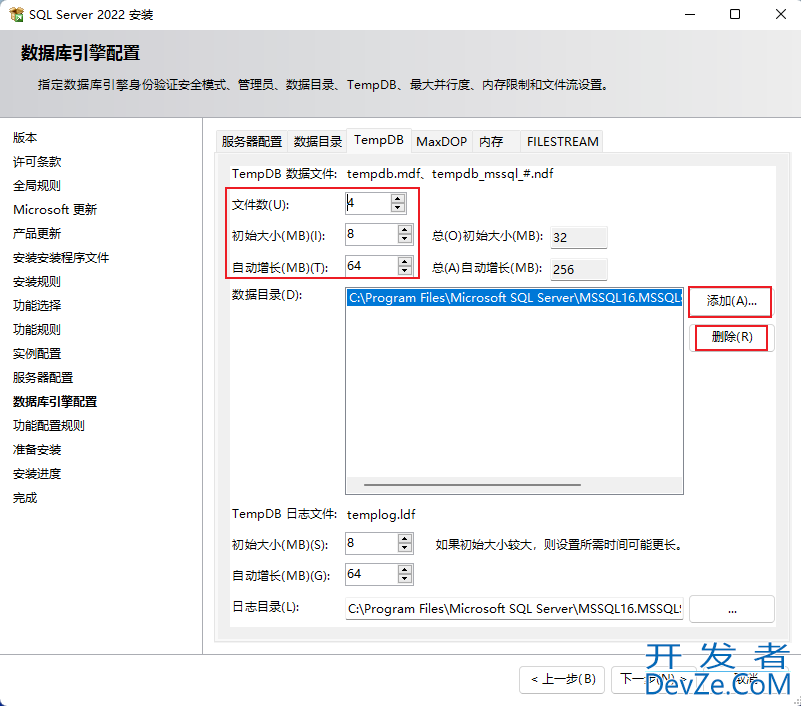
Task: Close the SQL Server 2022 setup window
Action: pos(781,14)
